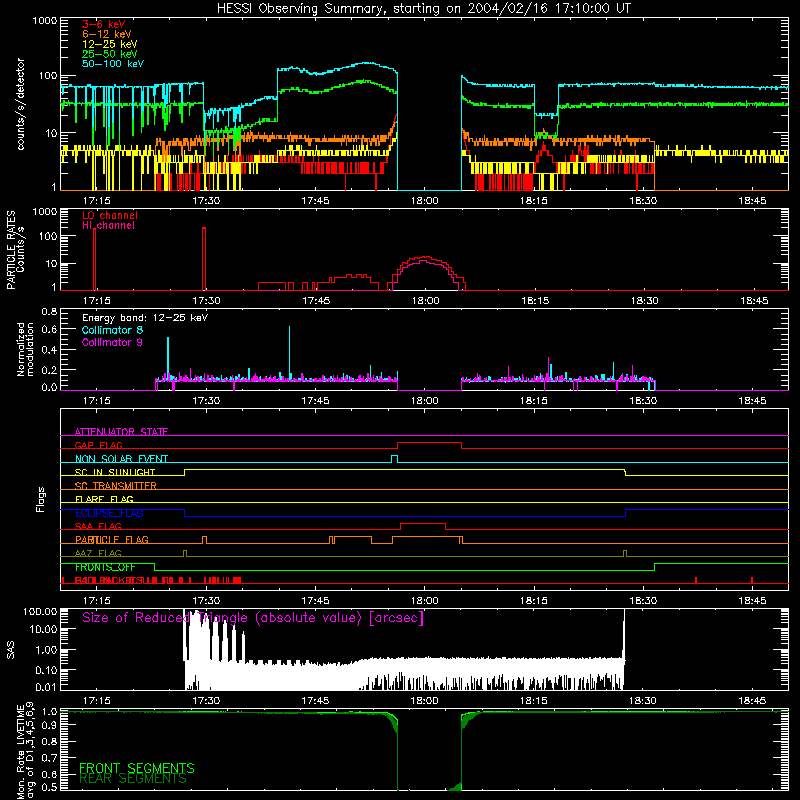The width and height of the screenshot is (800, 800).
Task: Click 17:30 time label under SAS panel
Action: (206, 701)
